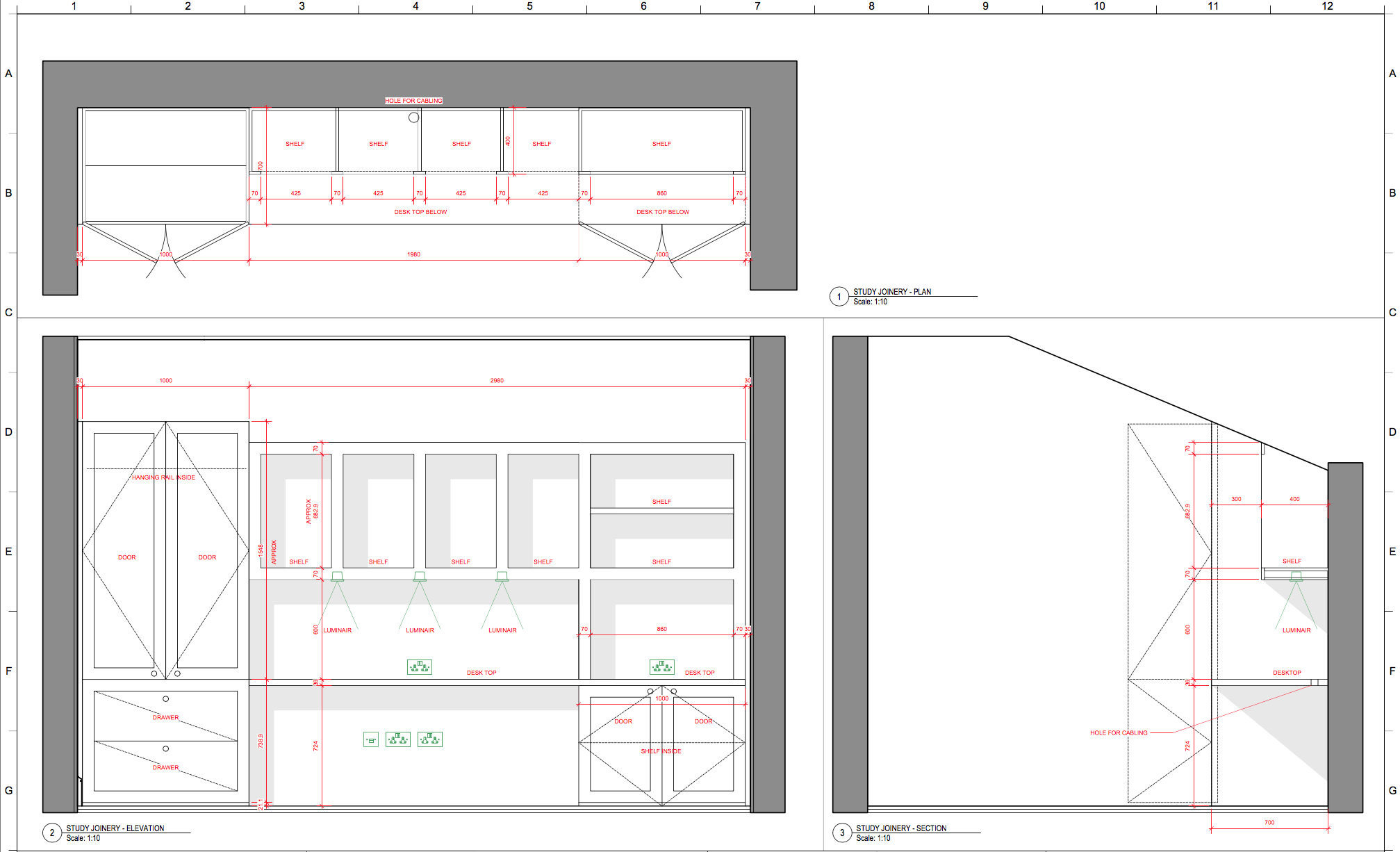Select the SHELF label in the section view
1400x852 pixels.
click(1292, 561)
